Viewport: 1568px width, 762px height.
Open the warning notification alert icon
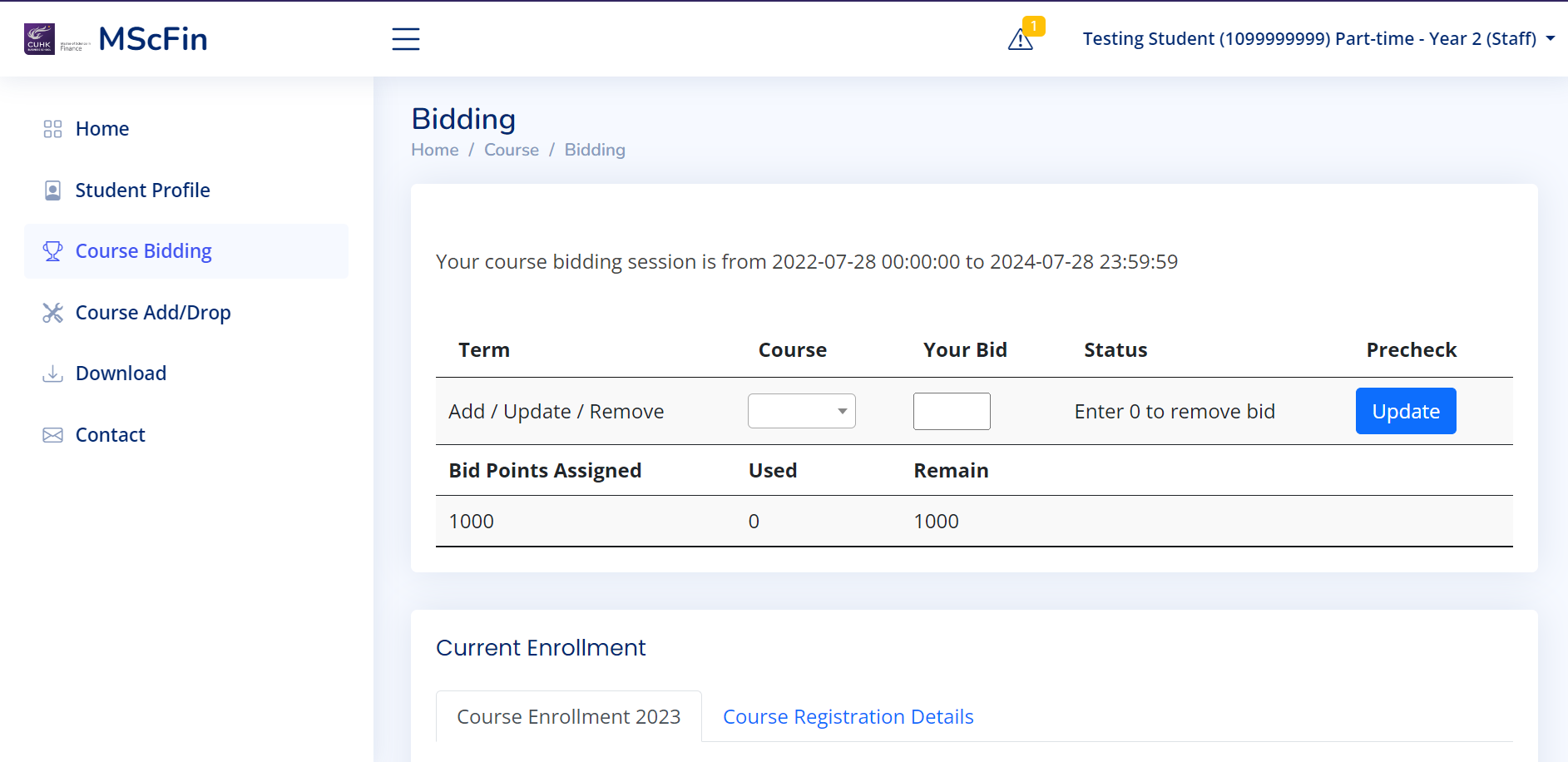coord(1021,39)
